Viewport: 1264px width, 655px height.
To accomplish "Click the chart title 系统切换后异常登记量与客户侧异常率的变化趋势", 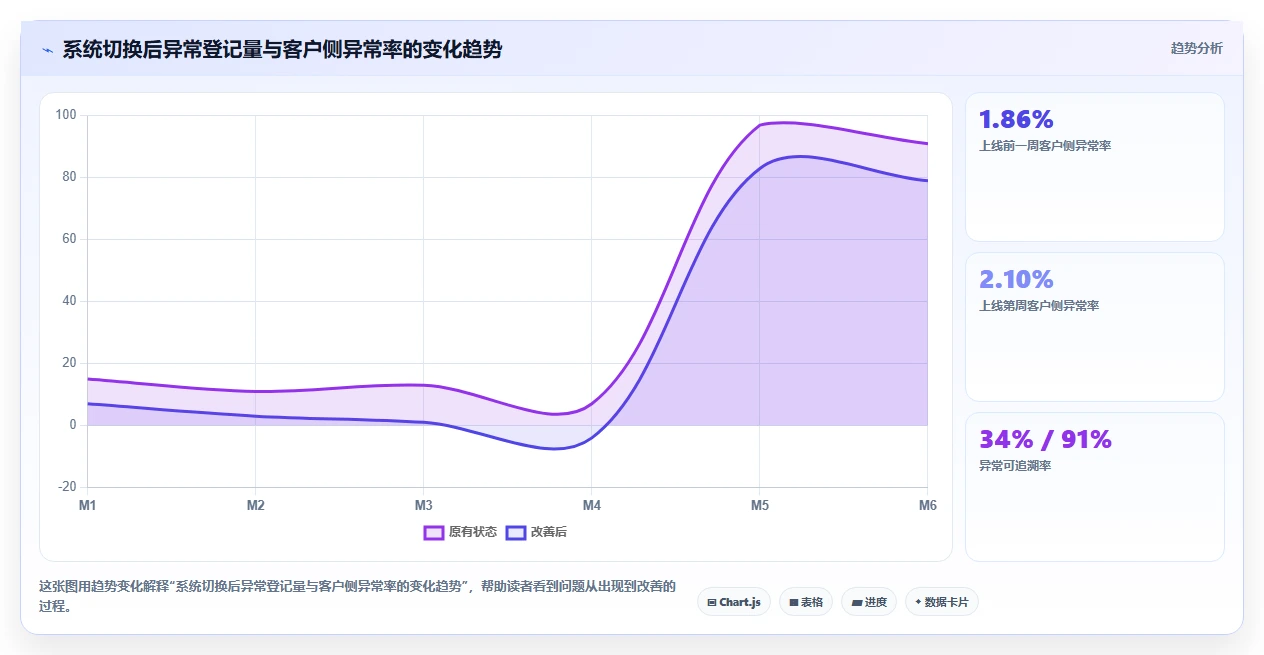I will tap(282, 49).
